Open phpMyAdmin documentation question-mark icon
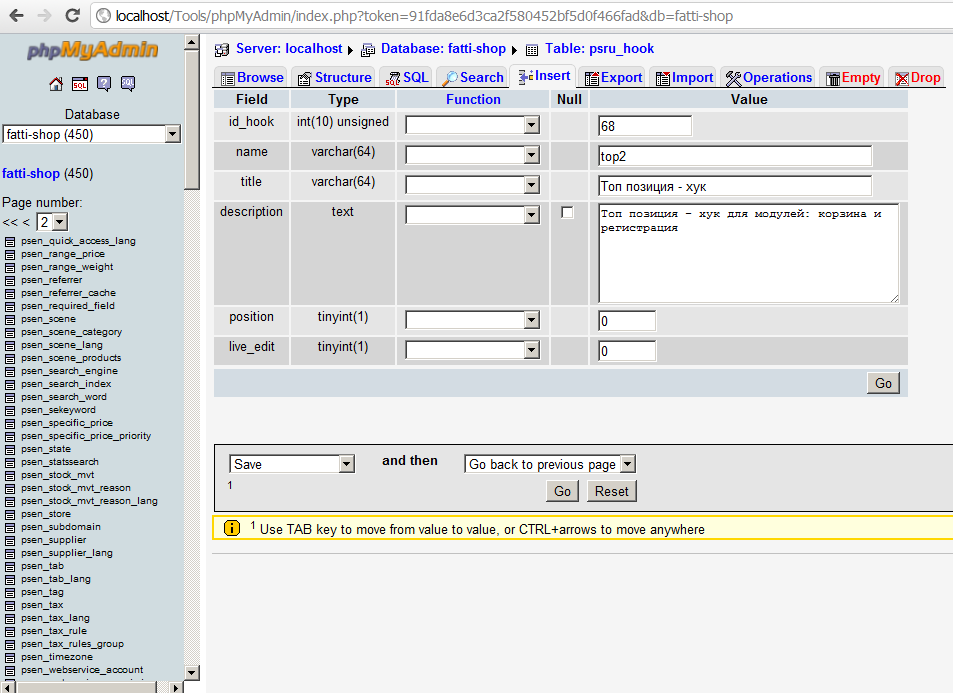The image size is (953, 693). pos(104,84)
